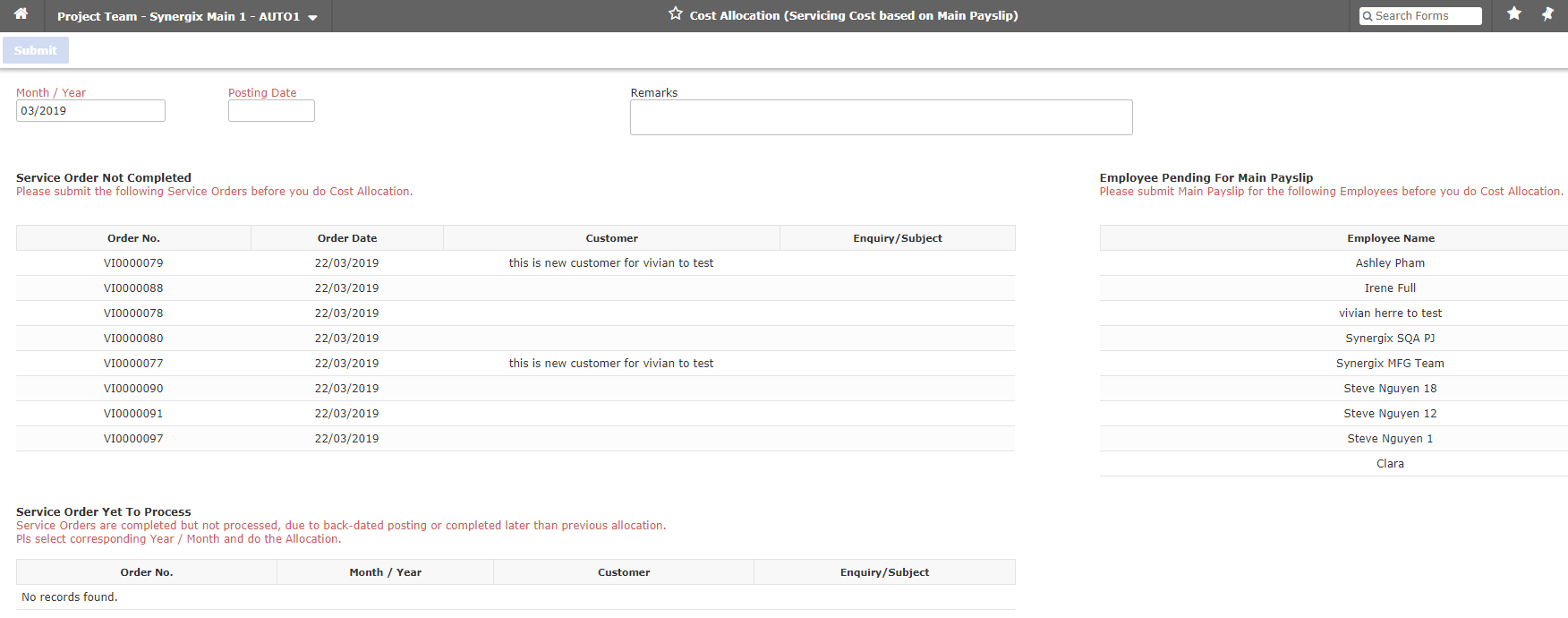Click the magnifier icon in Search Forms
Image resolution: width=1568 pixels, height=618 pixels.
coord(1368,16)
